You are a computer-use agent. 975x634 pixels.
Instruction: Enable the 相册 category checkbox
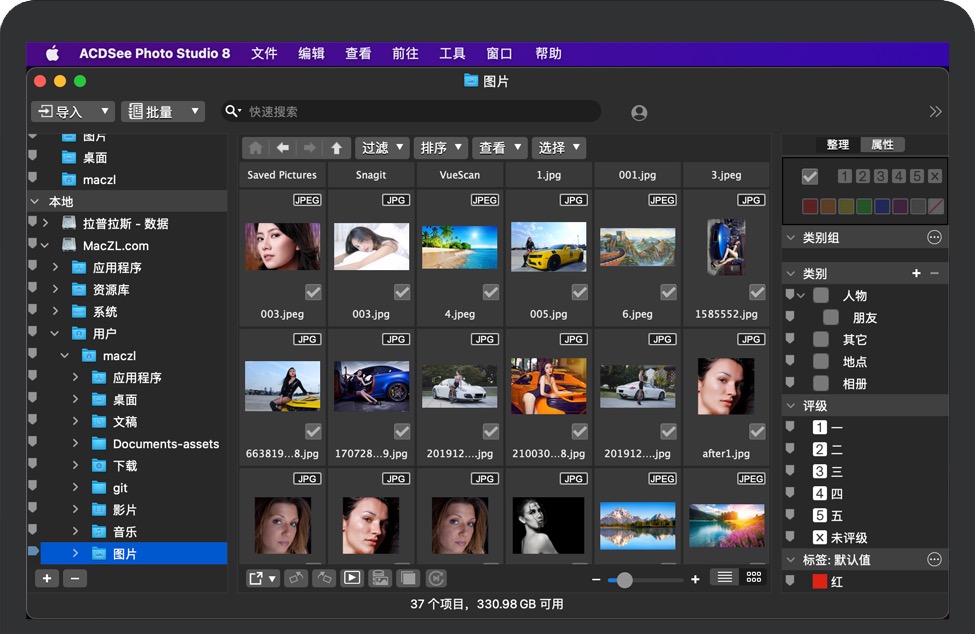coord(821,384)
